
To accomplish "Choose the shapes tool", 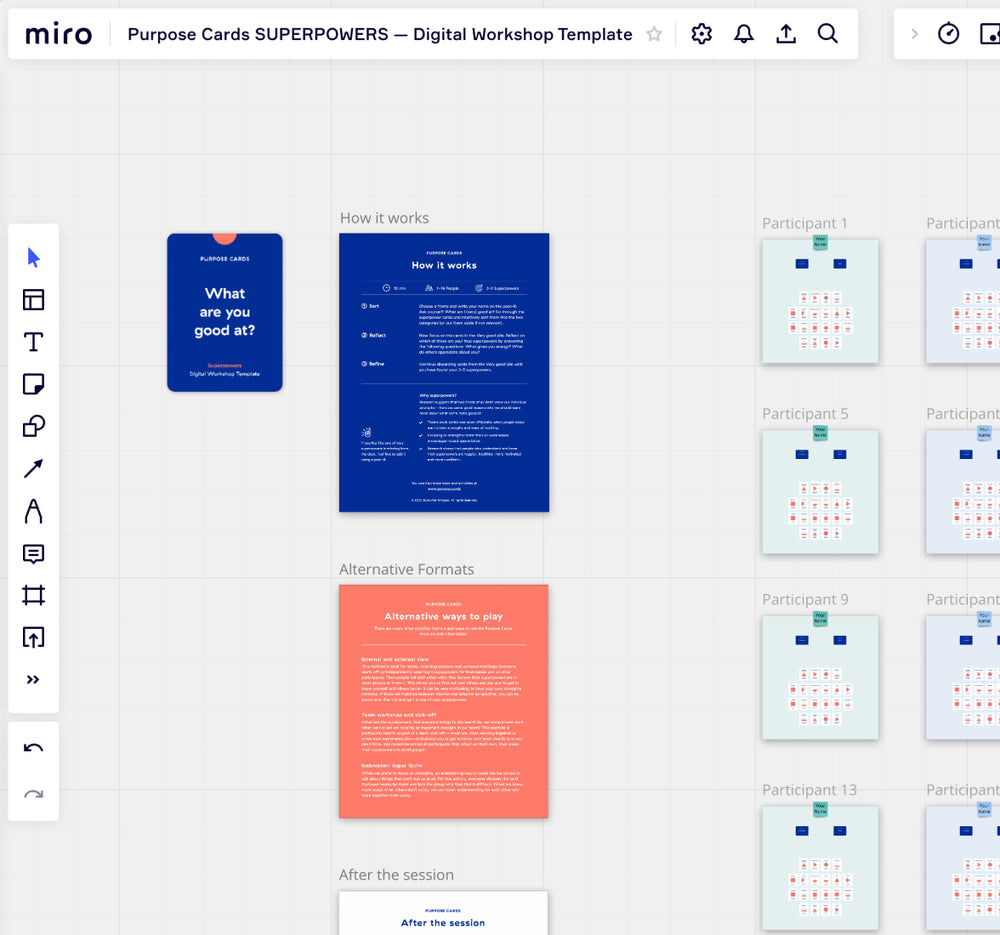I will point(33,427).
